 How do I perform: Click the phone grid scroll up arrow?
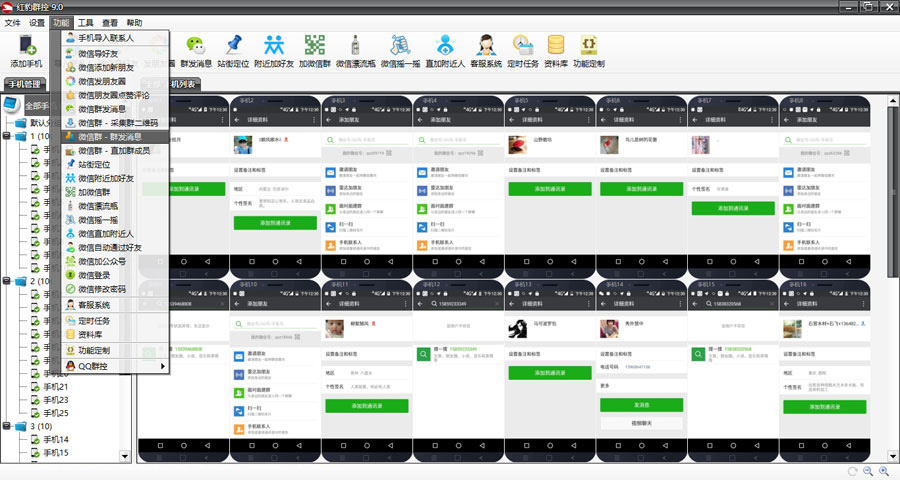(x=893, y=101)
